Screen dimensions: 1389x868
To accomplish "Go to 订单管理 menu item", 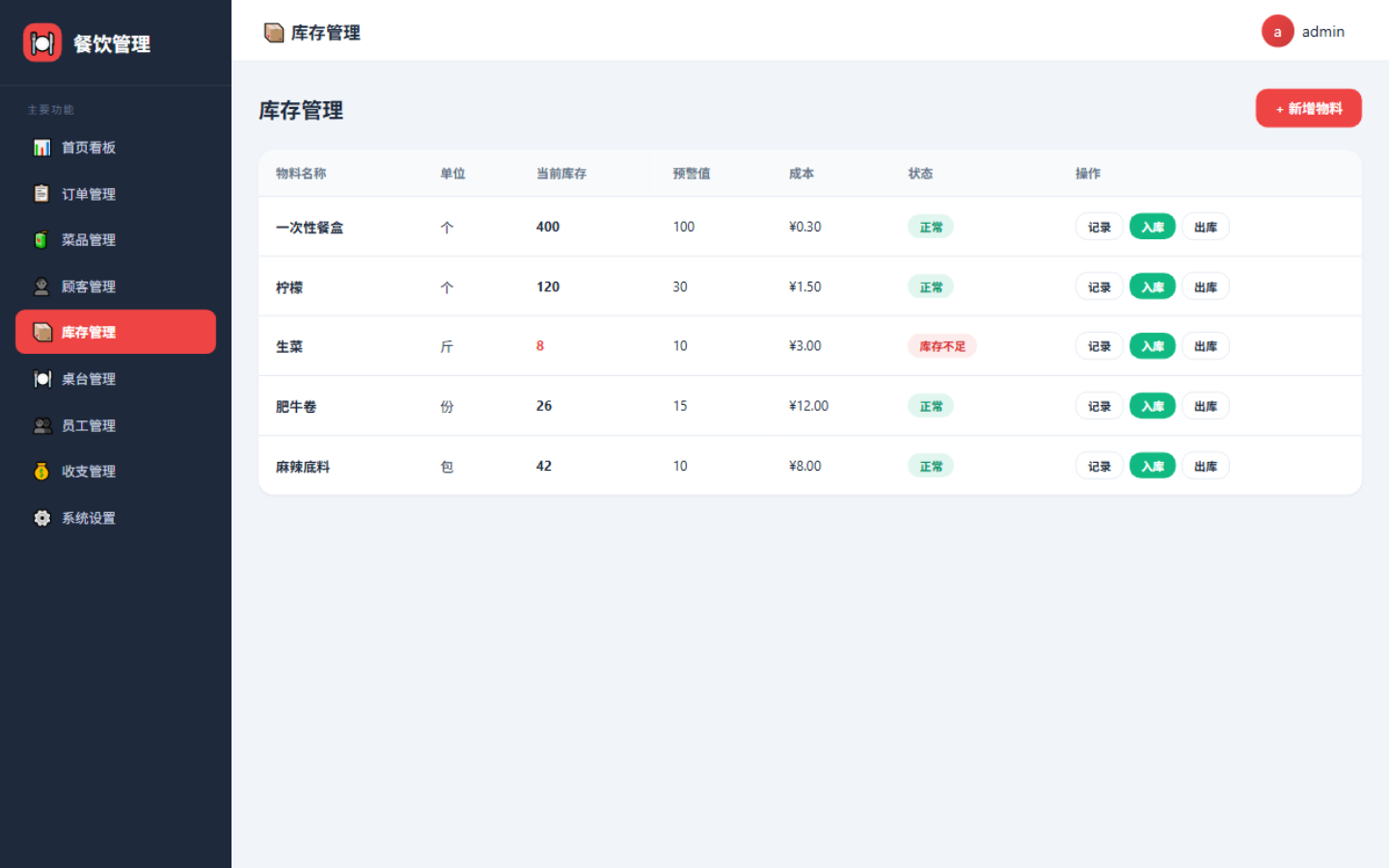I will [116, 194].
